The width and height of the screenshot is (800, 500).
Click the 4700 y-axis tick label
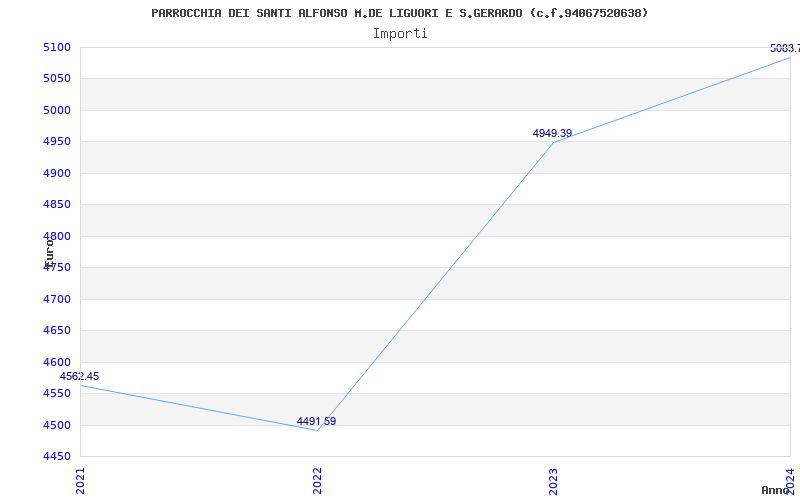pyautogui.click(x=57, y=299)
